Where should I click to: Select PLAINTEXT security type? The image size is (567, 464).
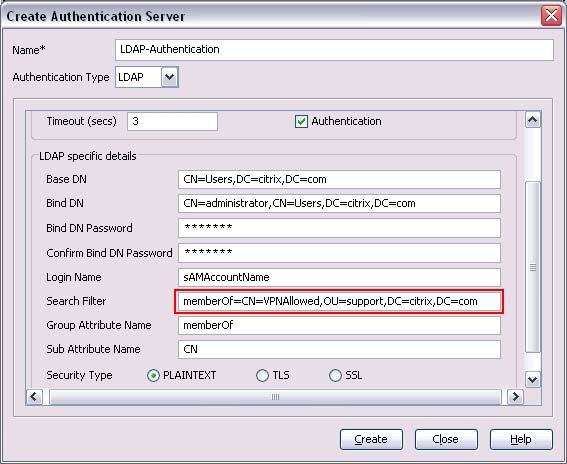[153, 375]
